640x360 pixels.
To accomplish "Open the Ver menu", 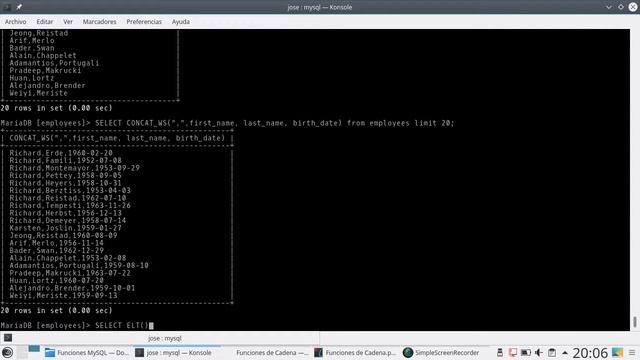I will point(68,22).
